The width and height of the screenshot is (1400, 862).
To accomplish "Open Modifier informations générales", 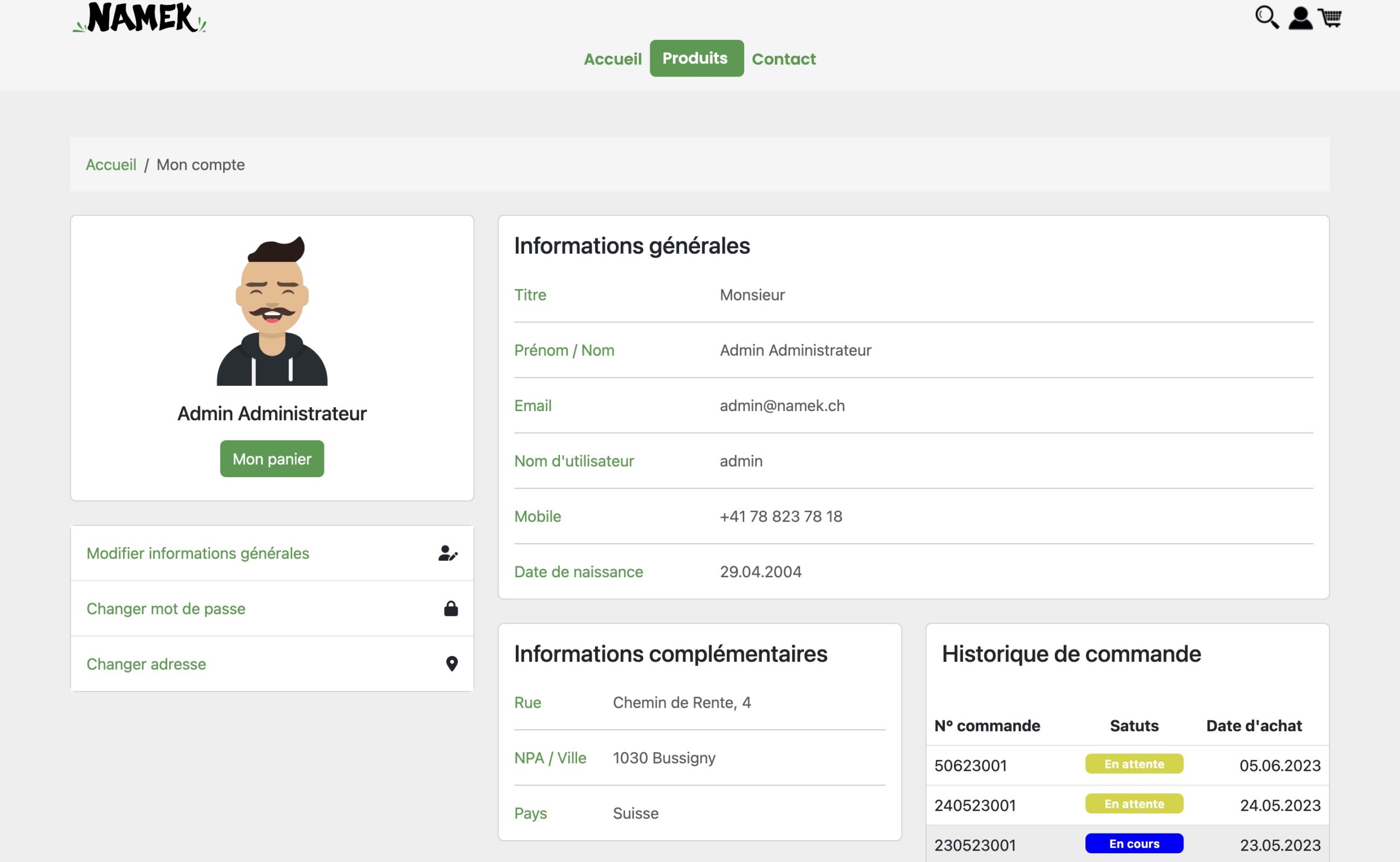I will click(197, 553).
